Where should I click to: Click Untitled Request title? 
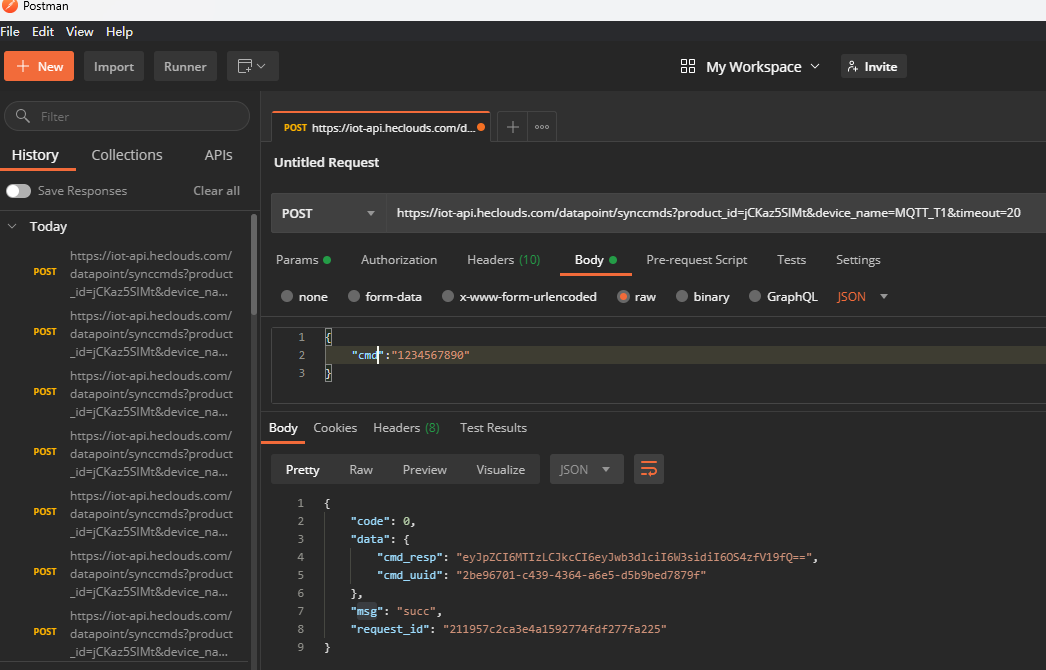[326, 162]
